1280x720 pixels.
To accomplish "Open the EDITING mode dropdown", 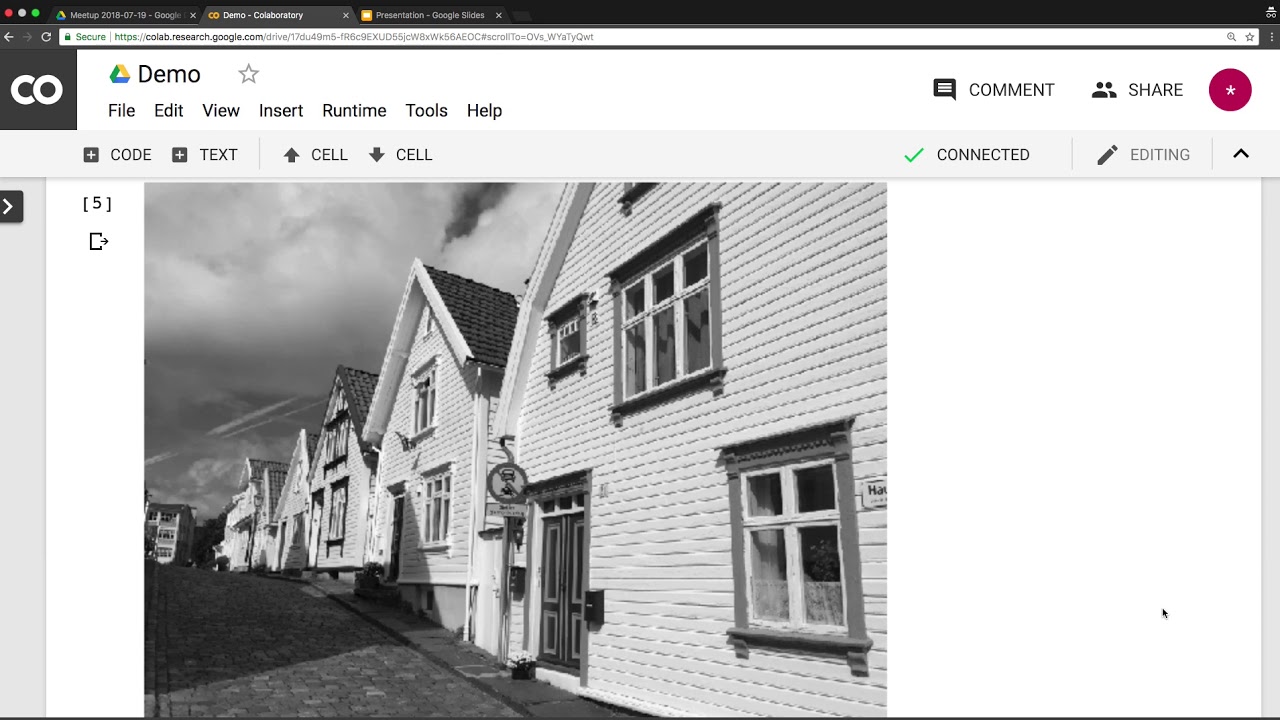I will [x=1143, y=155].
